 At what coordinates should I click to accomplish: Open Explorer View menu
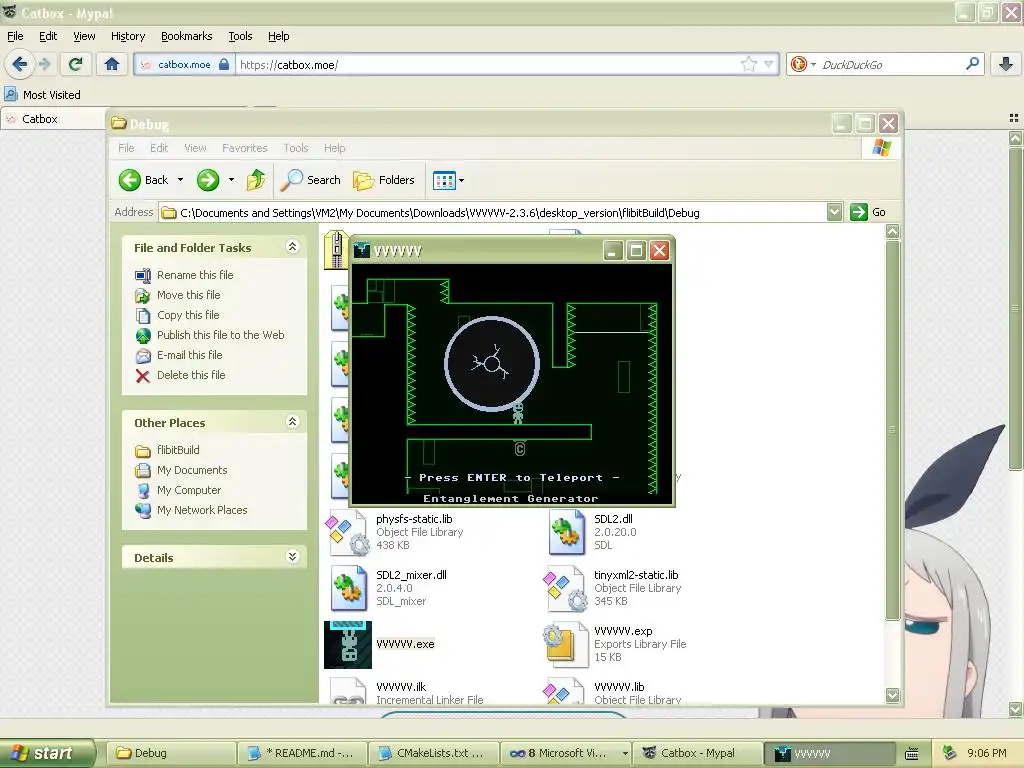(x=195, y=148)
